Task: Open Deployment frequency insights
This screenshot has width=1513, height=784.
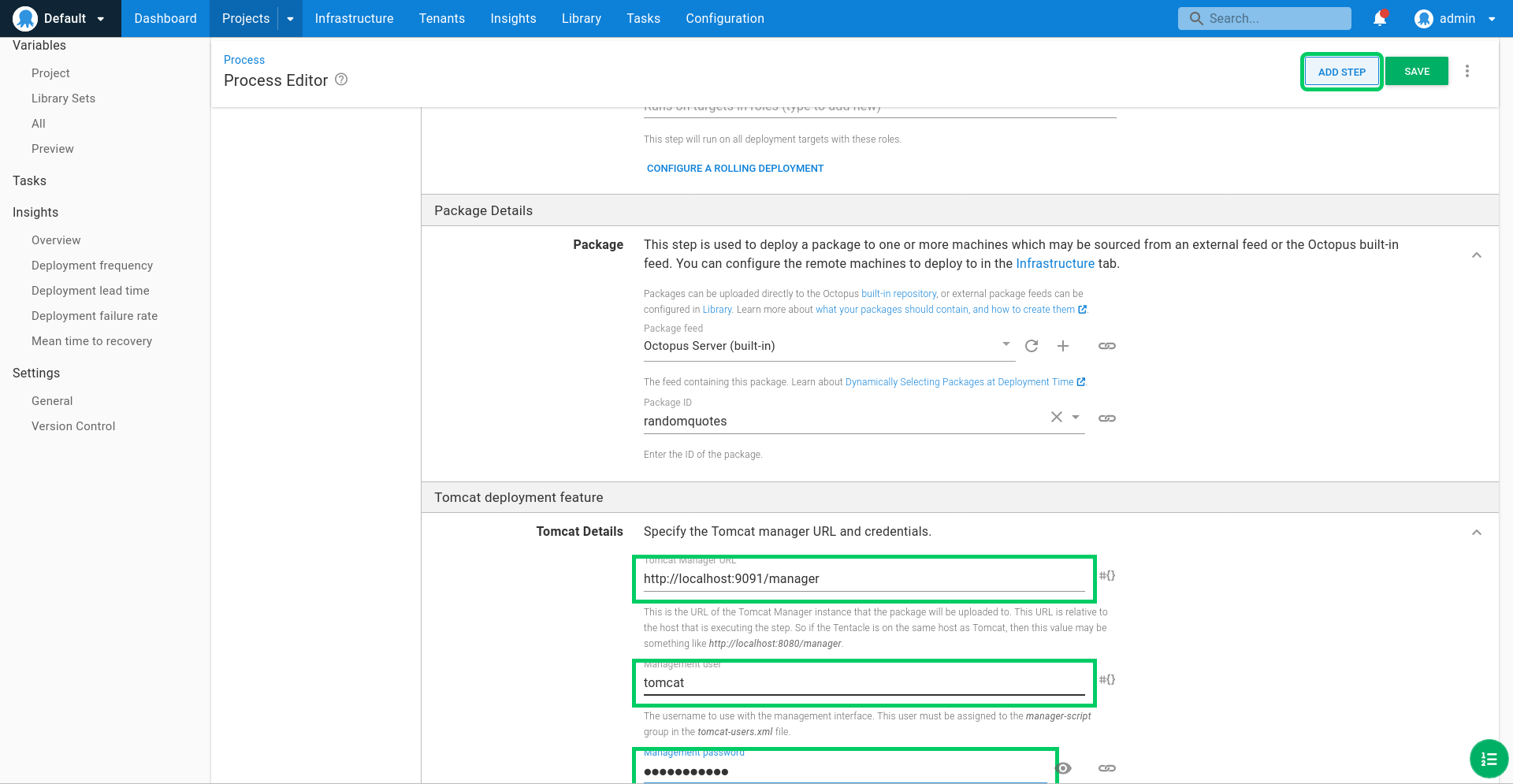Action: [x=92, y=266]
